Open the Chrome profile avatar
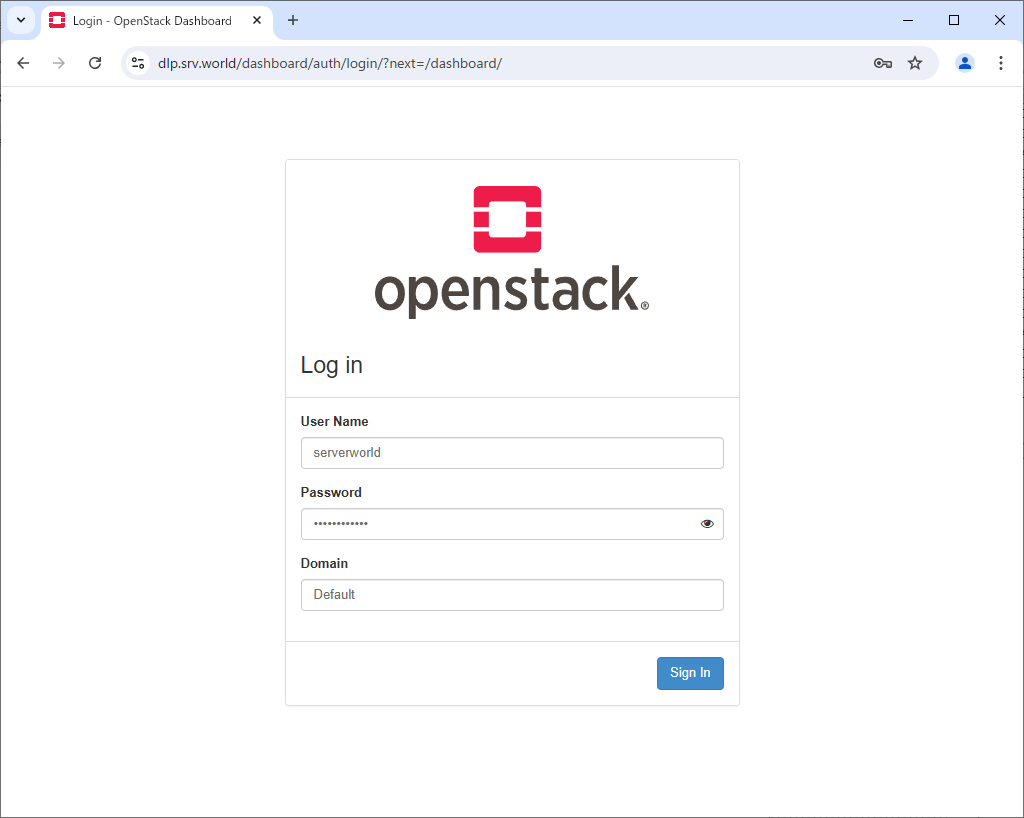This screenshot has width=1024, height=818. coord(965,63)
